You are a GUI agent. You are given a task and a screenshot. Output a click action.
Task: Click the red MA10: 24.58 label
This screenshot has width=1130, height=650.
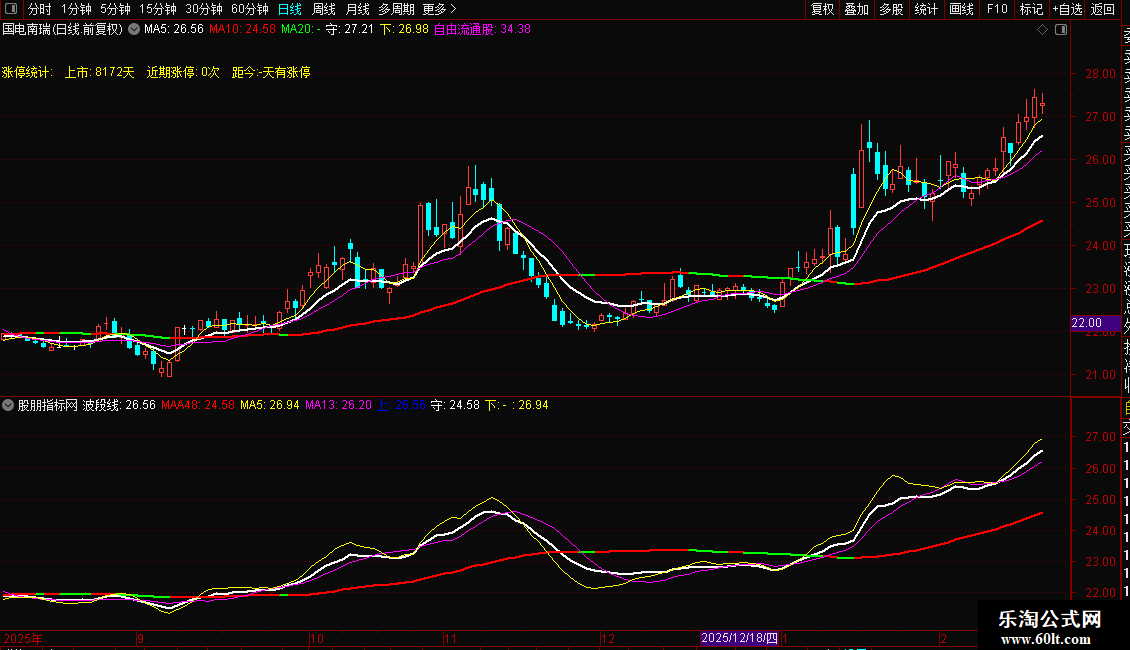(x=242, y=30)
